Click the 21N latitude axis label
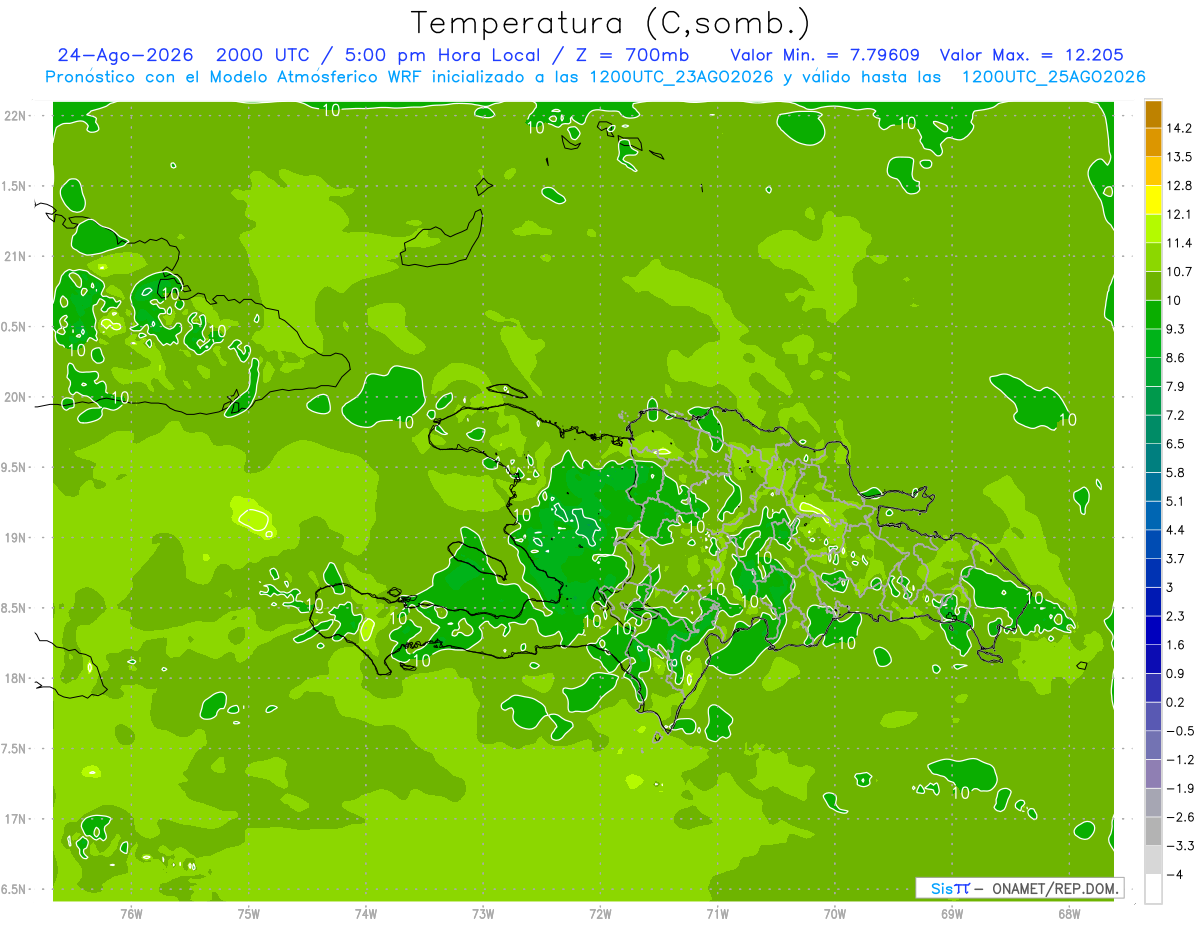Viewport: 1200px width, 927px height. [15, 256]
